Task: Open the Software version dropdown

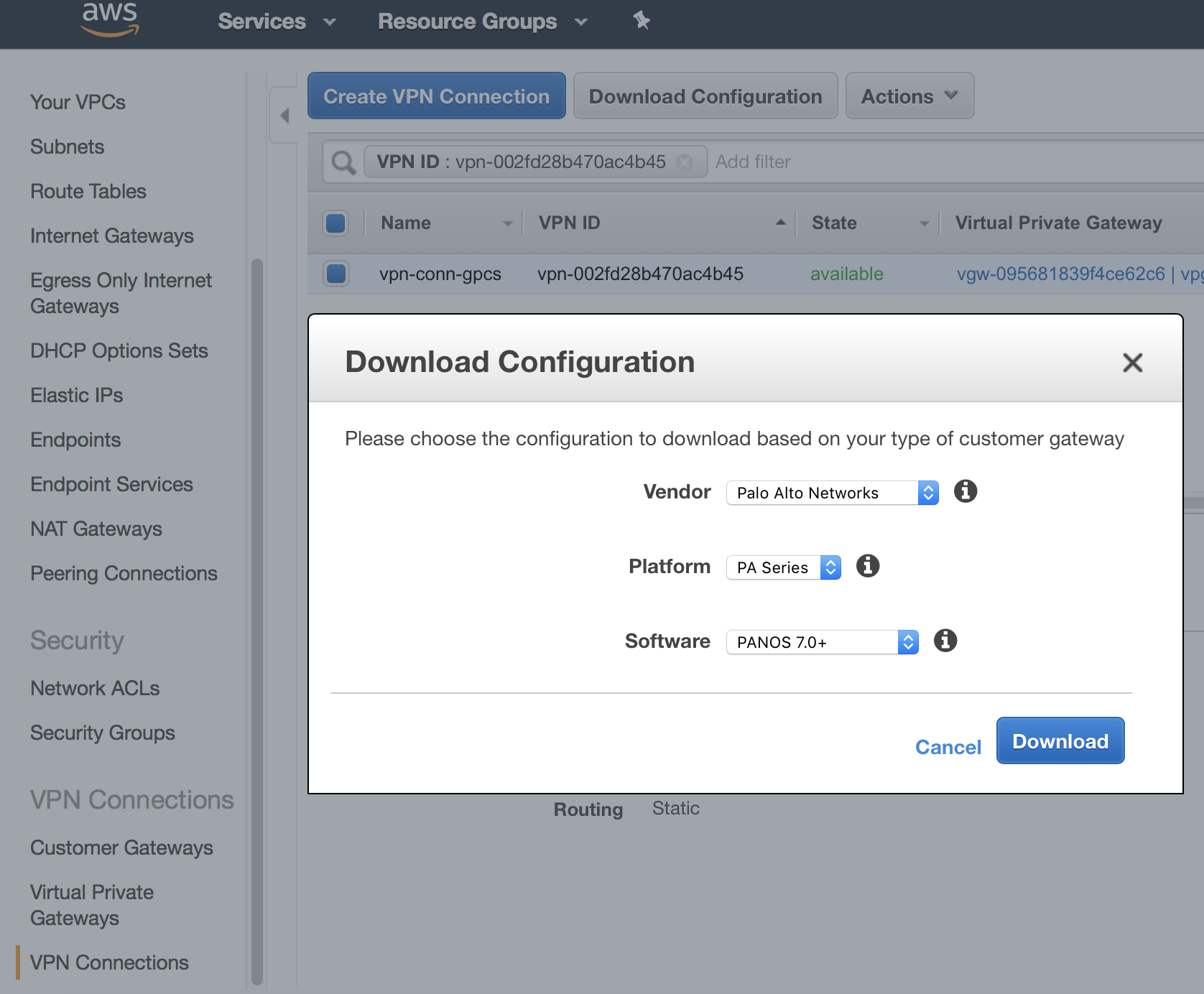Action: coord(822,642)
